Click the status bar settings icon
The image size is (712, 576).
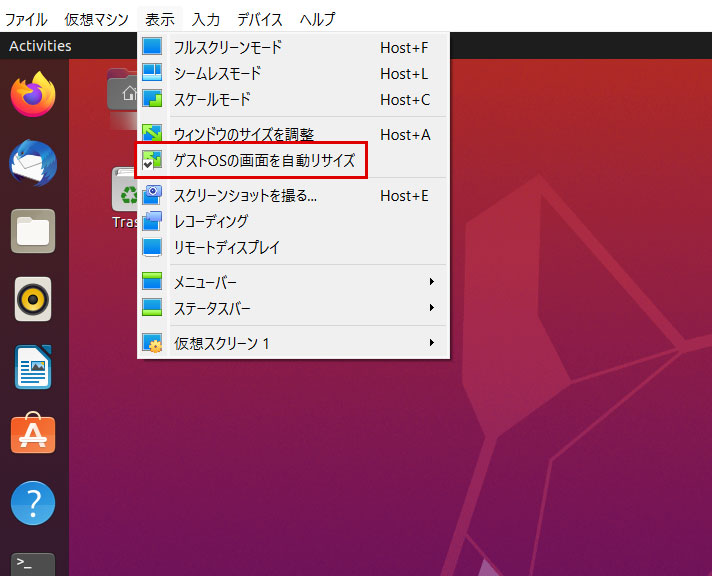click(x=152, y=307)
